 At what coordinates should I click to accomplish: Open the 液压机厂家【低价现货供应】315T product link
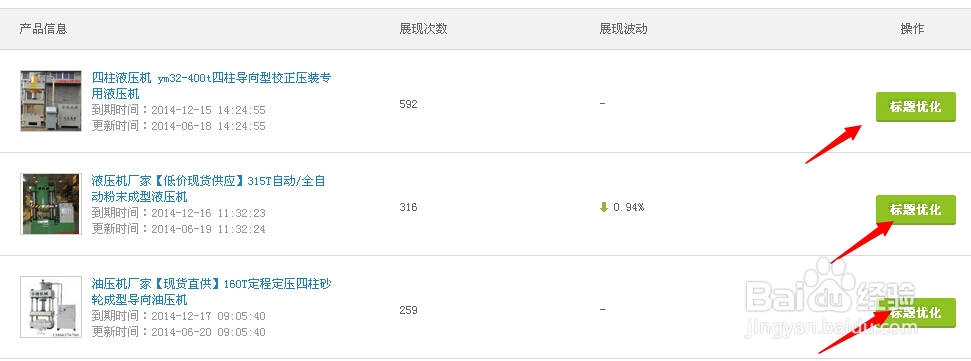click(x=208, y=189)
